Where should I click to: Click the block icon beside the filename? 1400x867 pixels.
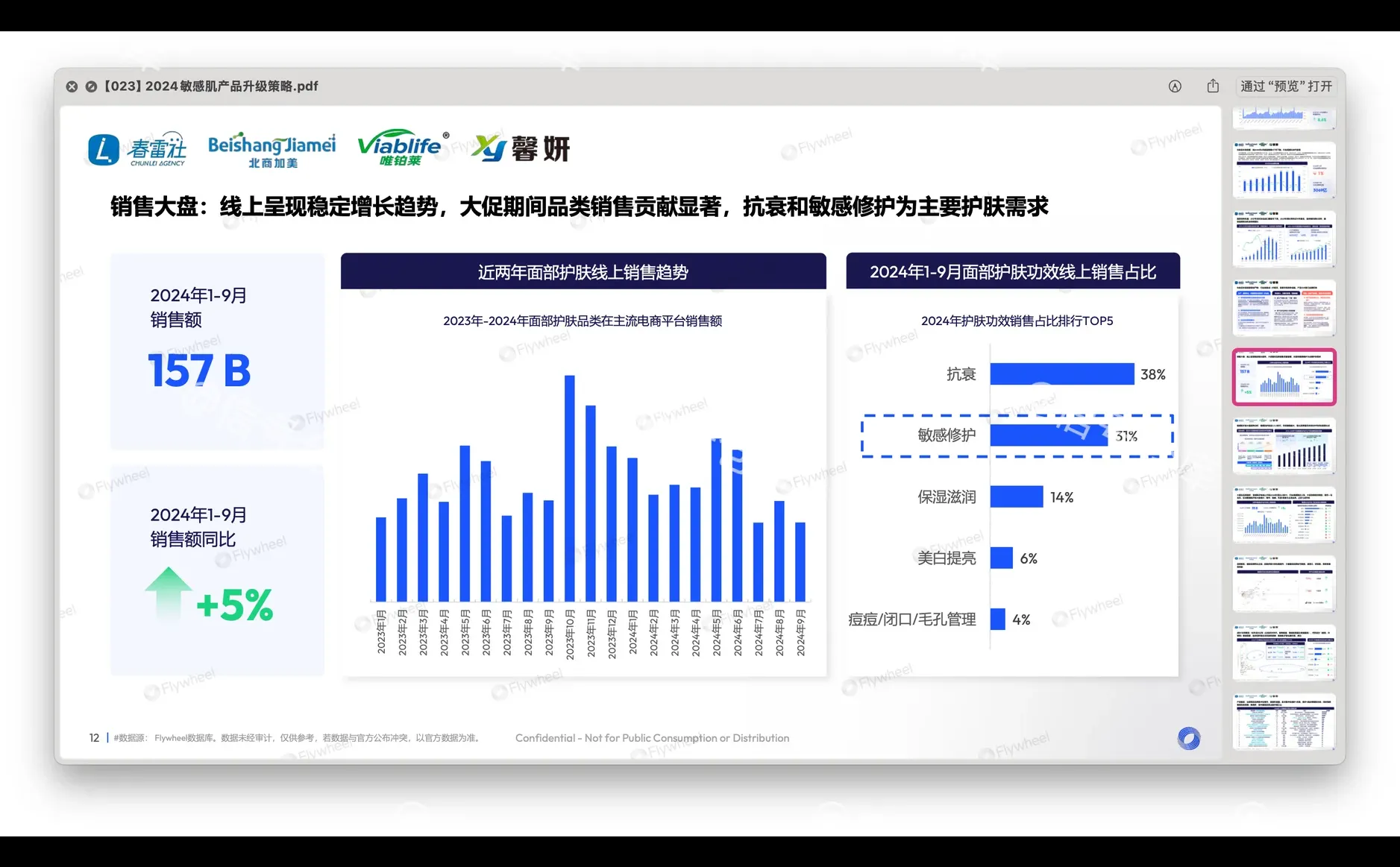click(x=91, y=86)
